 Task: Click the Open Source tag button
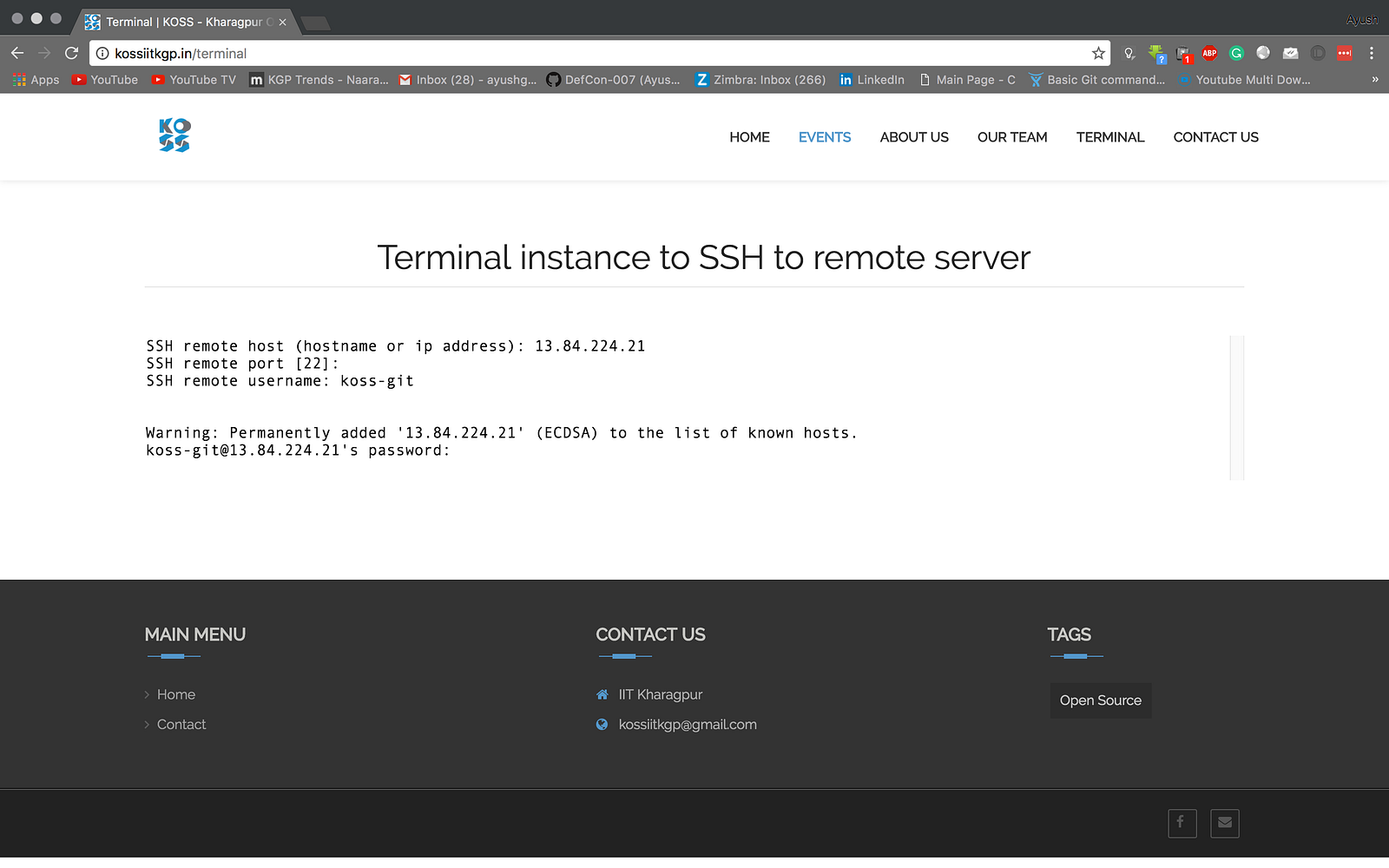(1101, 700)
